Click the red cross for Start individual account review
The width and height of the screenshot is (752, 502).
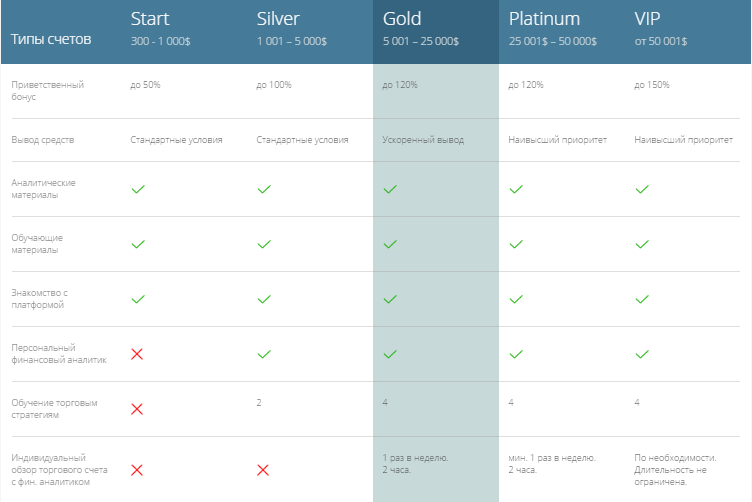click(137, 470)
